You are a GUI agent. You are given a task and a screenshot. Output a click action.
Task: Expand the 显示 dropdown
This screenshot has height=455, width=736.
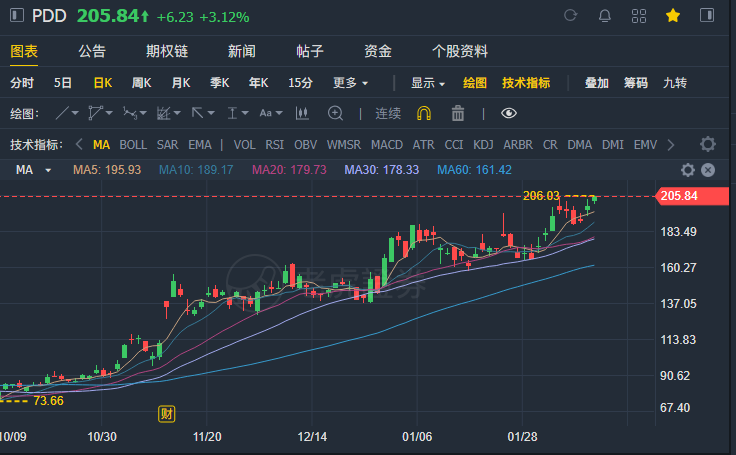point(428,83)
